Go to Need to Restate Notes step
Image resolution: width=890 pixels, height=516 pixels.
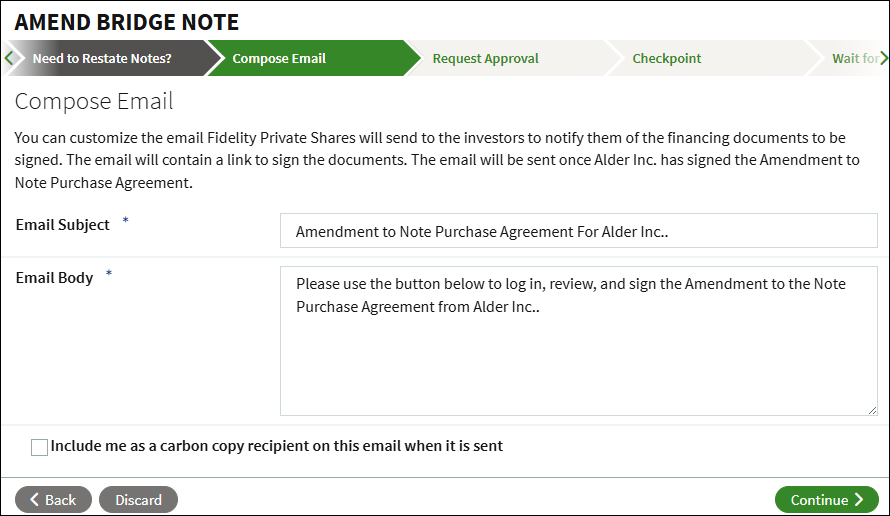pyautogui.click(x=102, y=59)
